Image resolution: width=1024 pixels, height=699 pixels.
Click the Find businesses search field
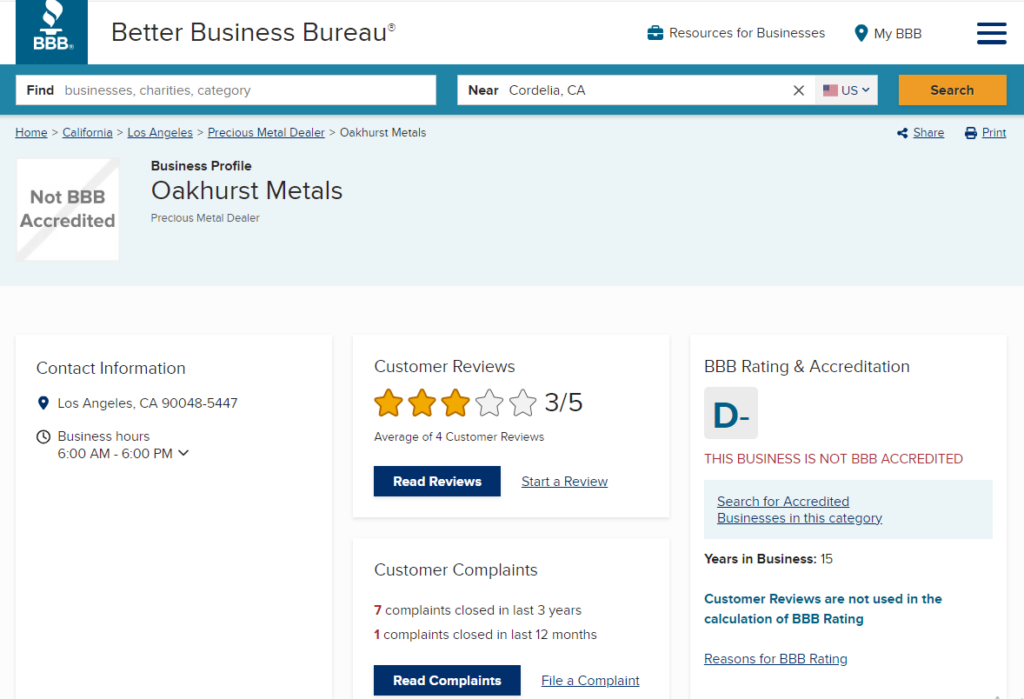[226, 90]
